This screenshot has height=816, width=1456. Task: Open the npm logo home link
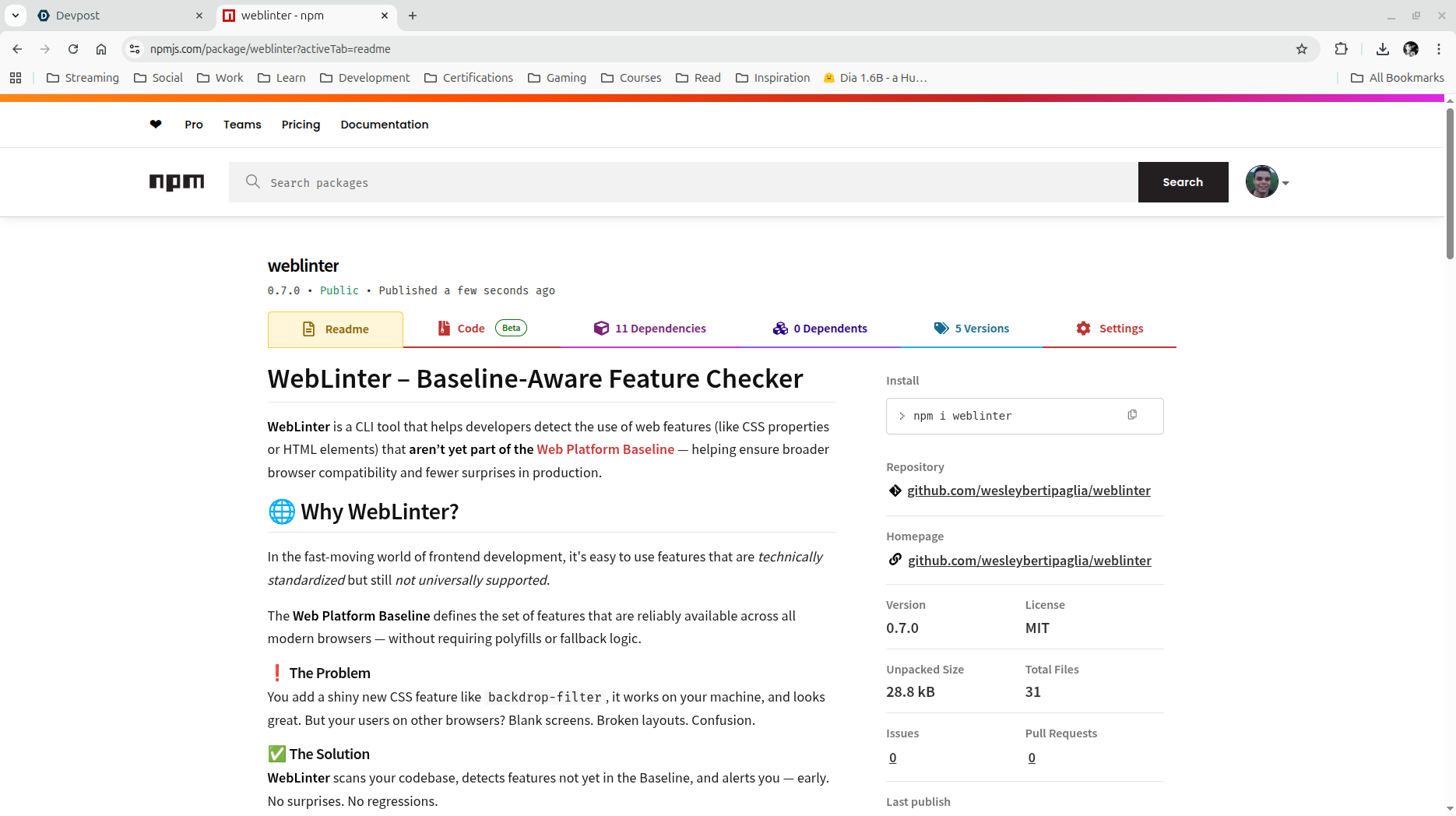(177, 182)
